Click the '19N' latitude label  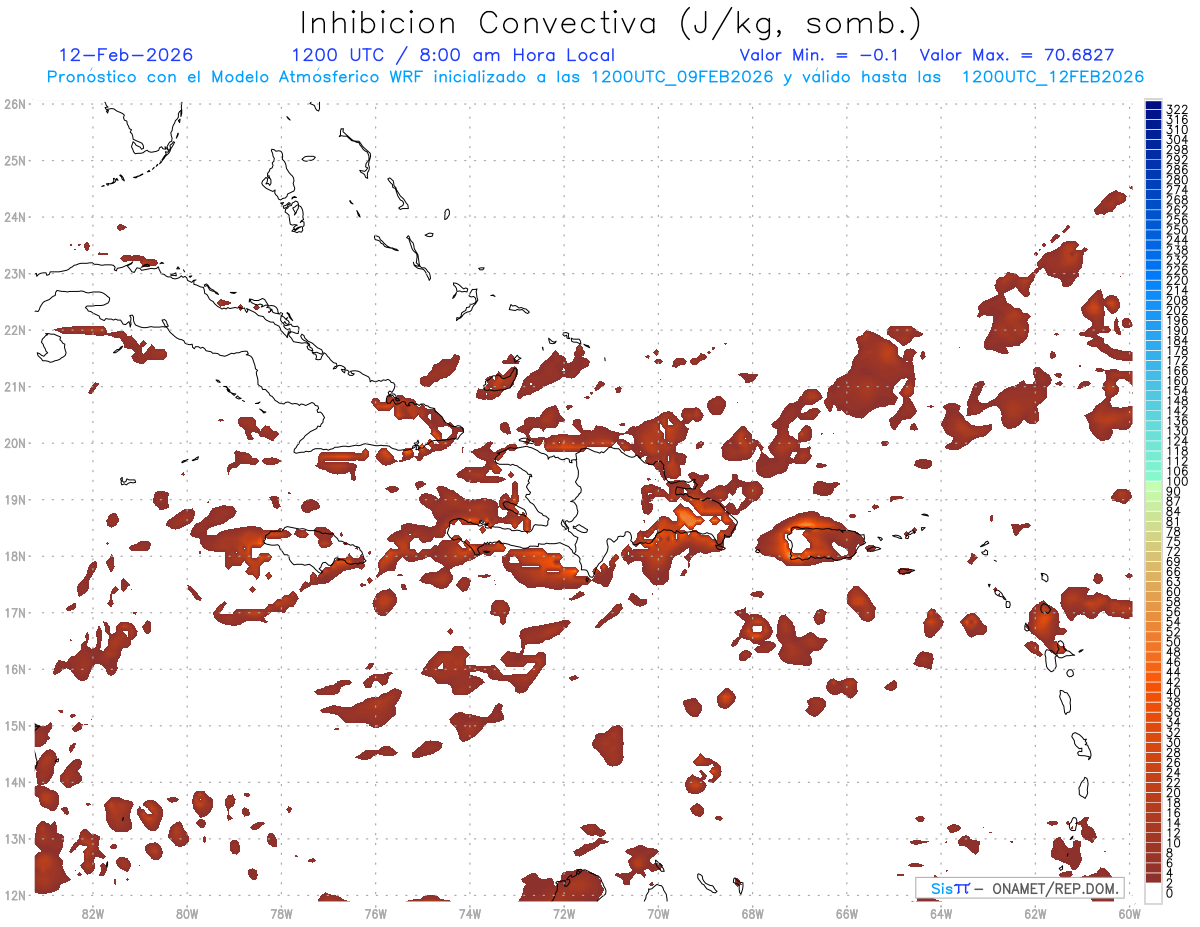pos(15,499)
